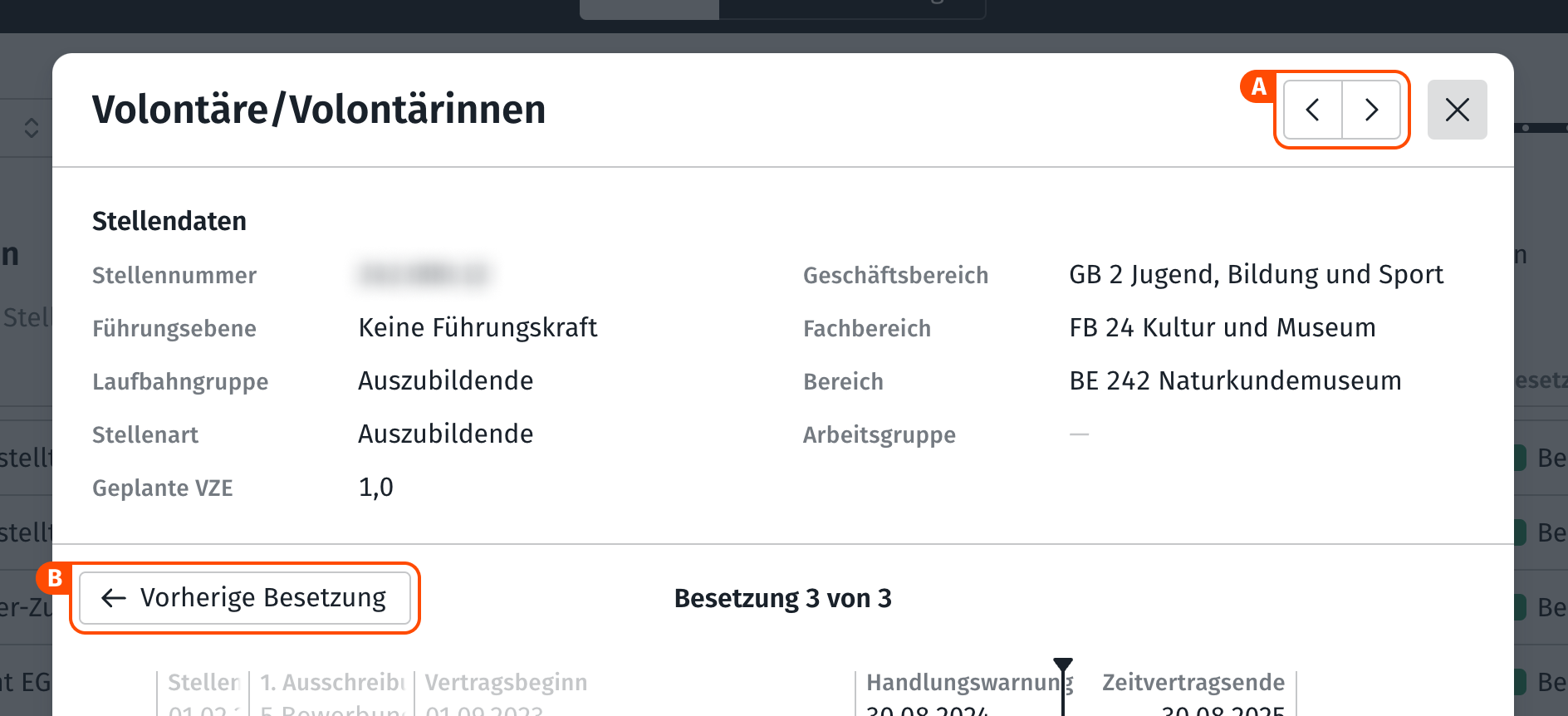Image resolution: width=1568 pixels, height=716 pixels.
Task: Click the Geplante VZE value 1,0
Action: click(x=376, y=488)
